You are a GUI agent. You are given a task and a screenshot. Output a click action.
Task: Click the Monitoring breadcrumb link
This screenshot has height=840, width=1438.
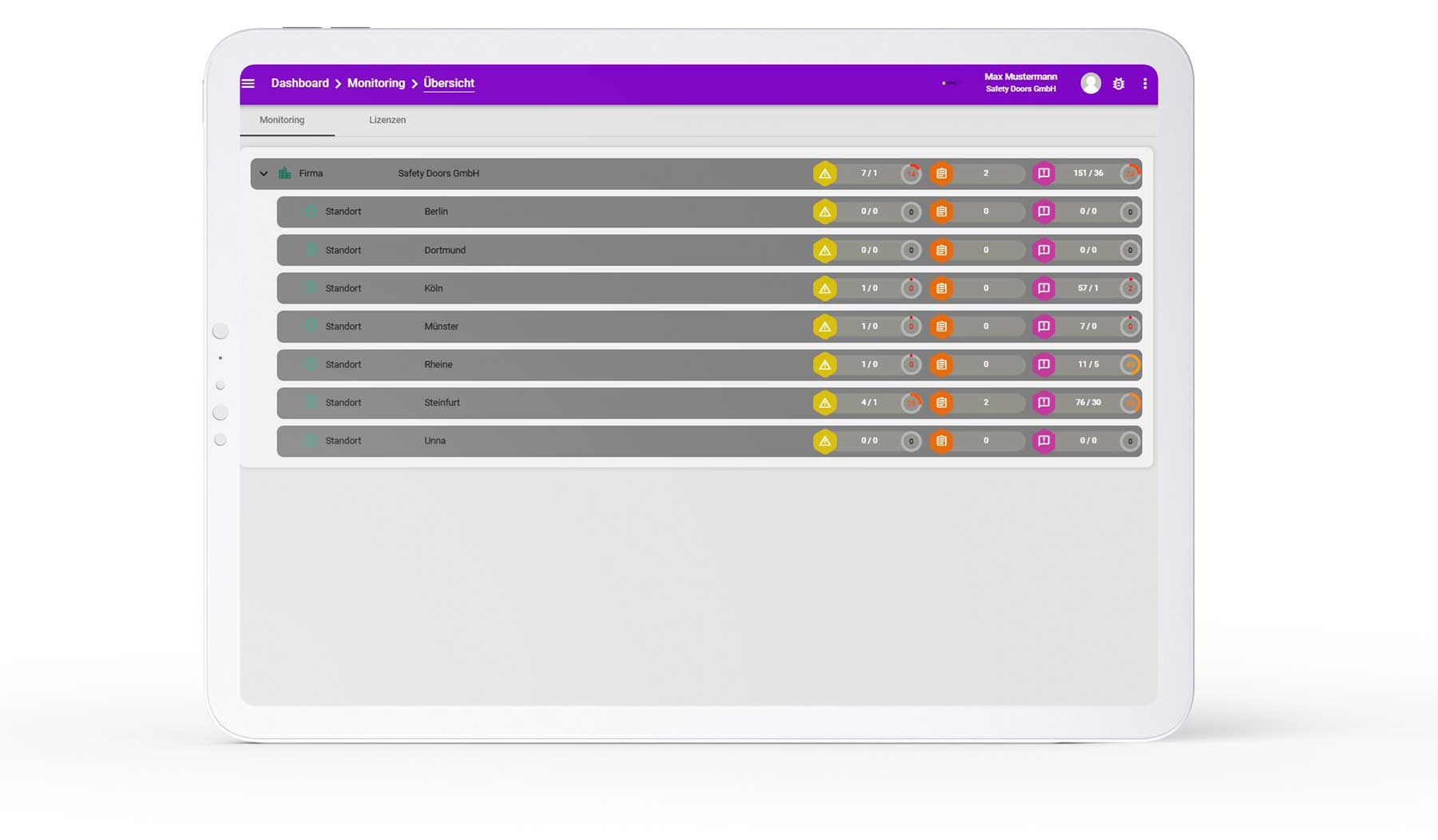click(375, 83)
